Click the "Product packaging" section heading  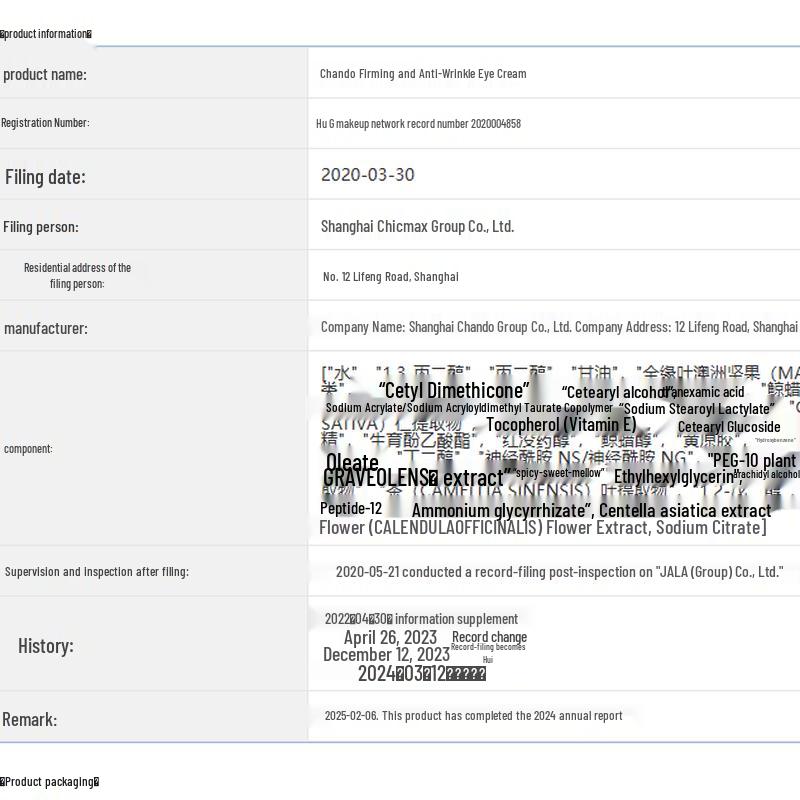pos(50,782)
